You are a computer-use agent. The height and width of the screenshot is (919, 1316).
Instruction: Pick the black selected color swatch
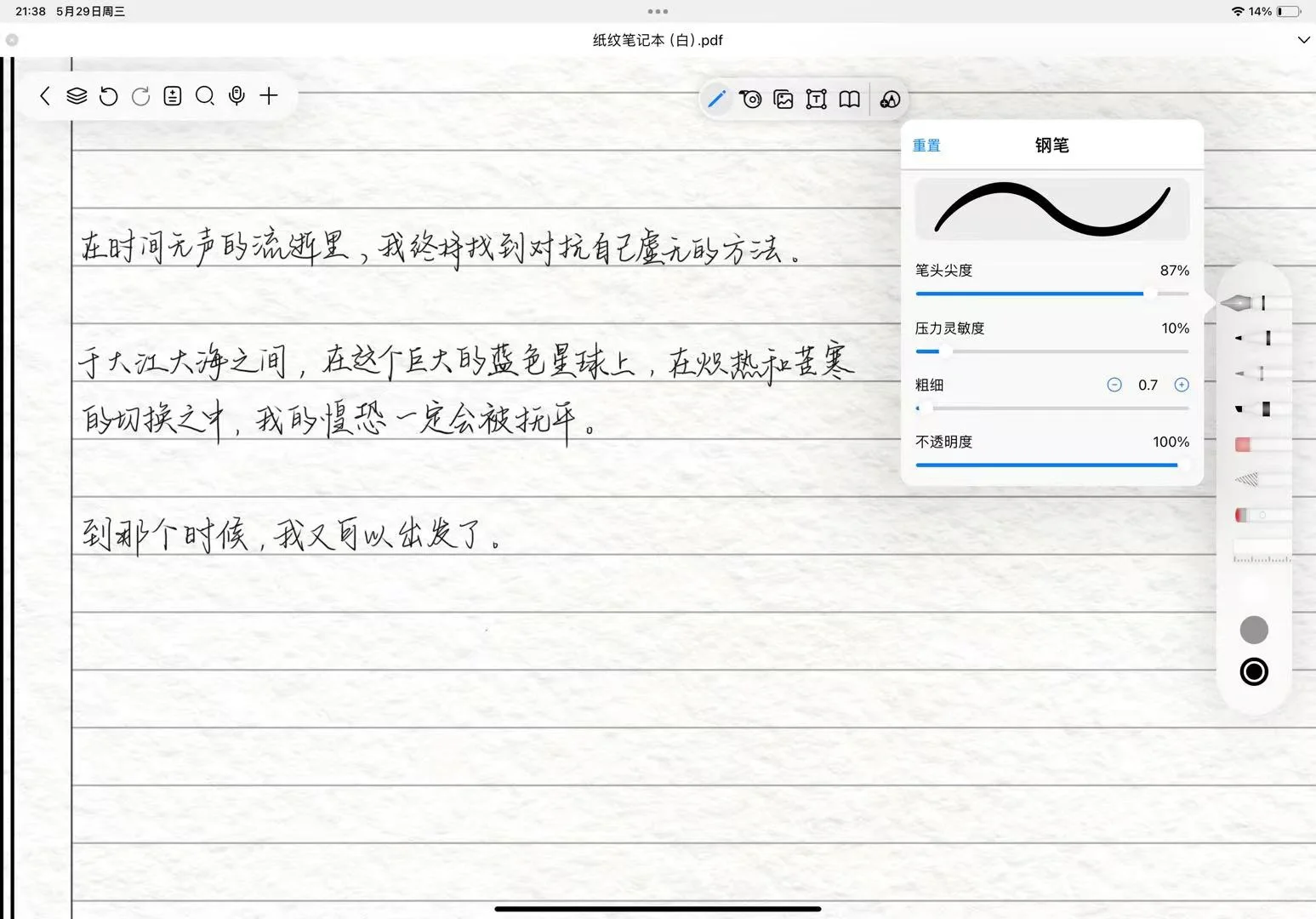(x=1254, y=672)
